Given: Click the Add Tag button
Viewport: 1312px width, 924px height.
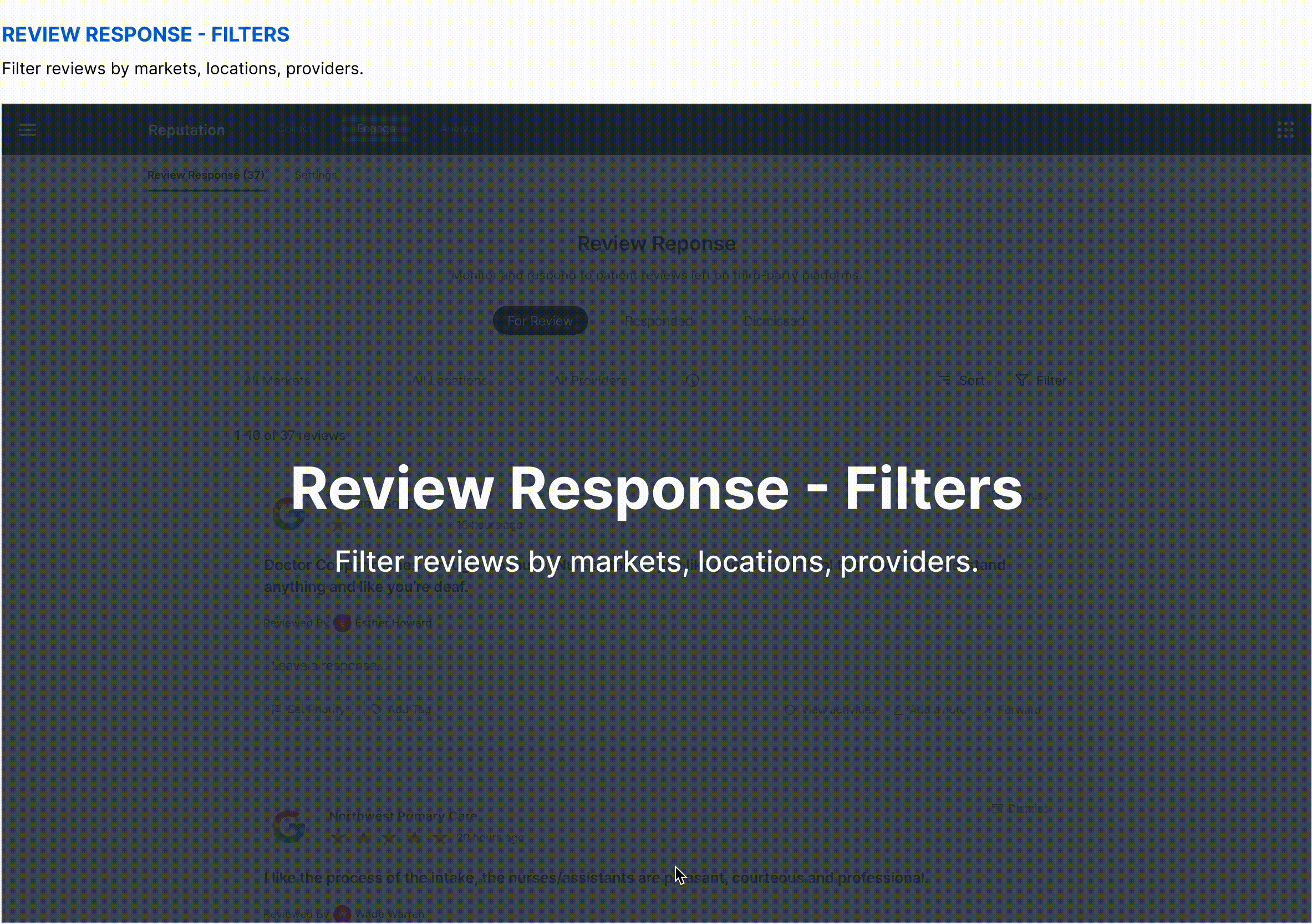Looking at the screenshot, I should point(401,710).
